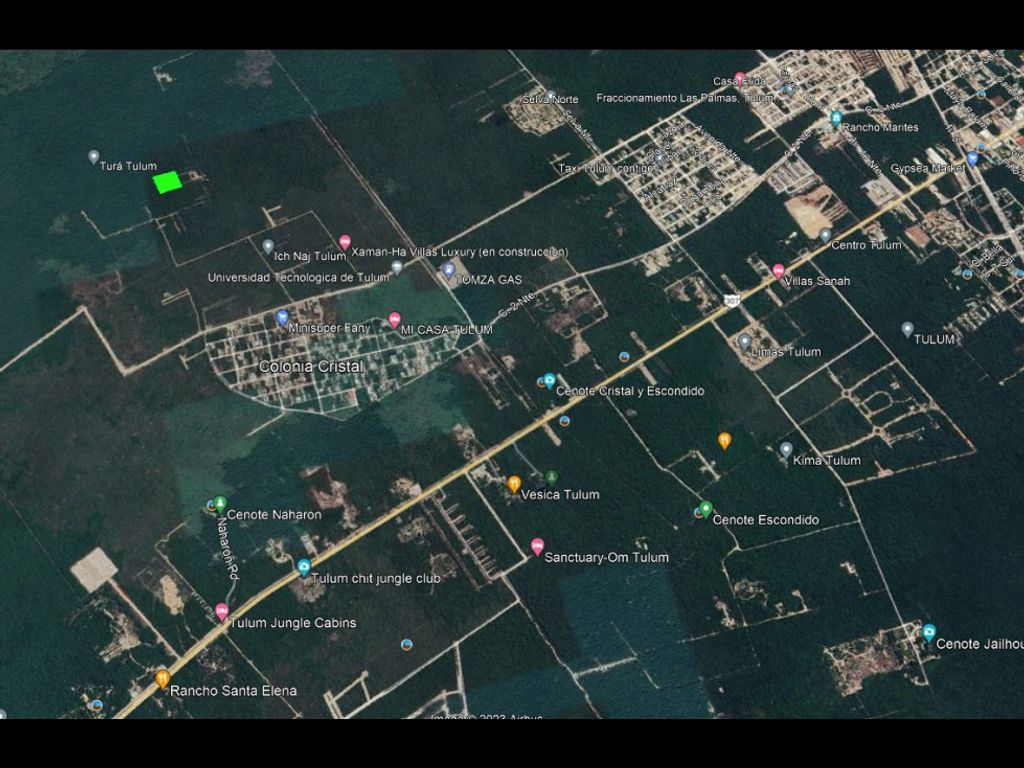This screenshot has width=1024, height=768.
Task: Click the Centro Tulum location pin
Action: [825, 235]
